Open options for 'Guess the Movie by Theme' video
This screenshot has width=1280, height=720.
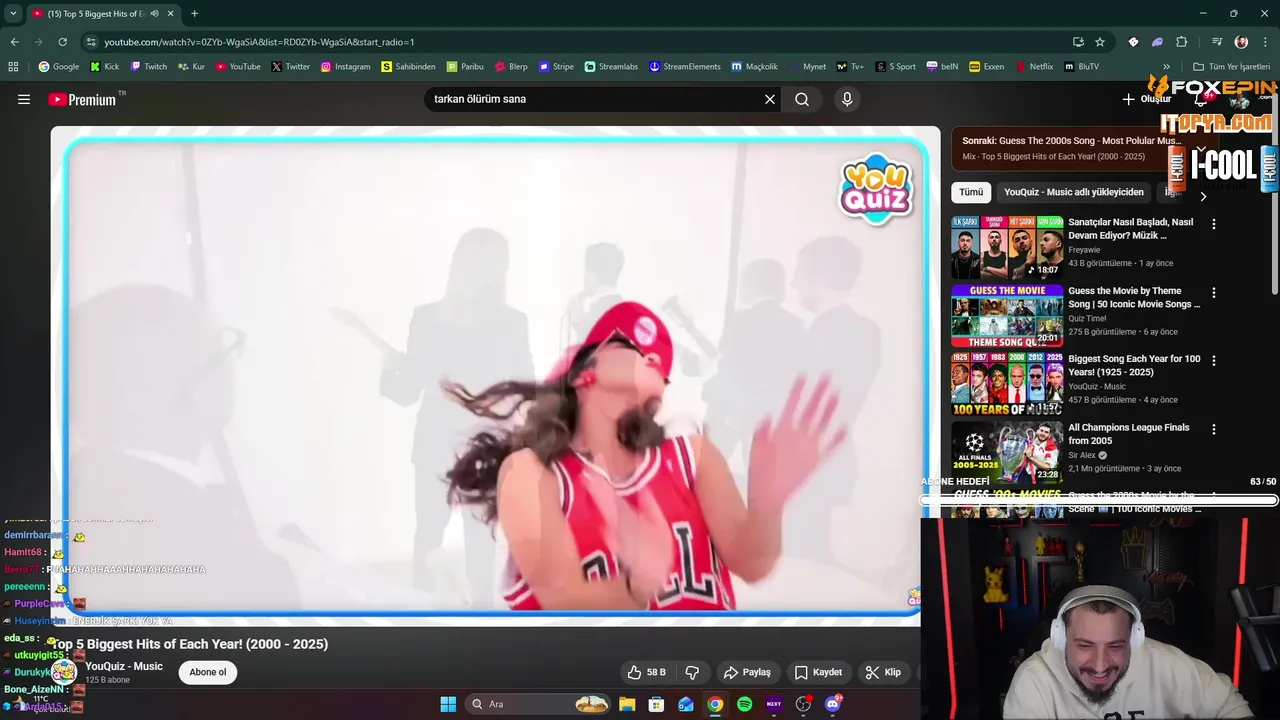coord(1214,293)
